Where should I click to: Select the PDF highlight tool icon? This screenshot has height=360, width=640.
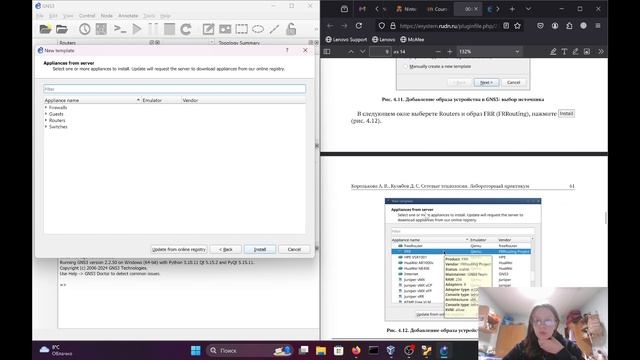[x=553, y=52]
